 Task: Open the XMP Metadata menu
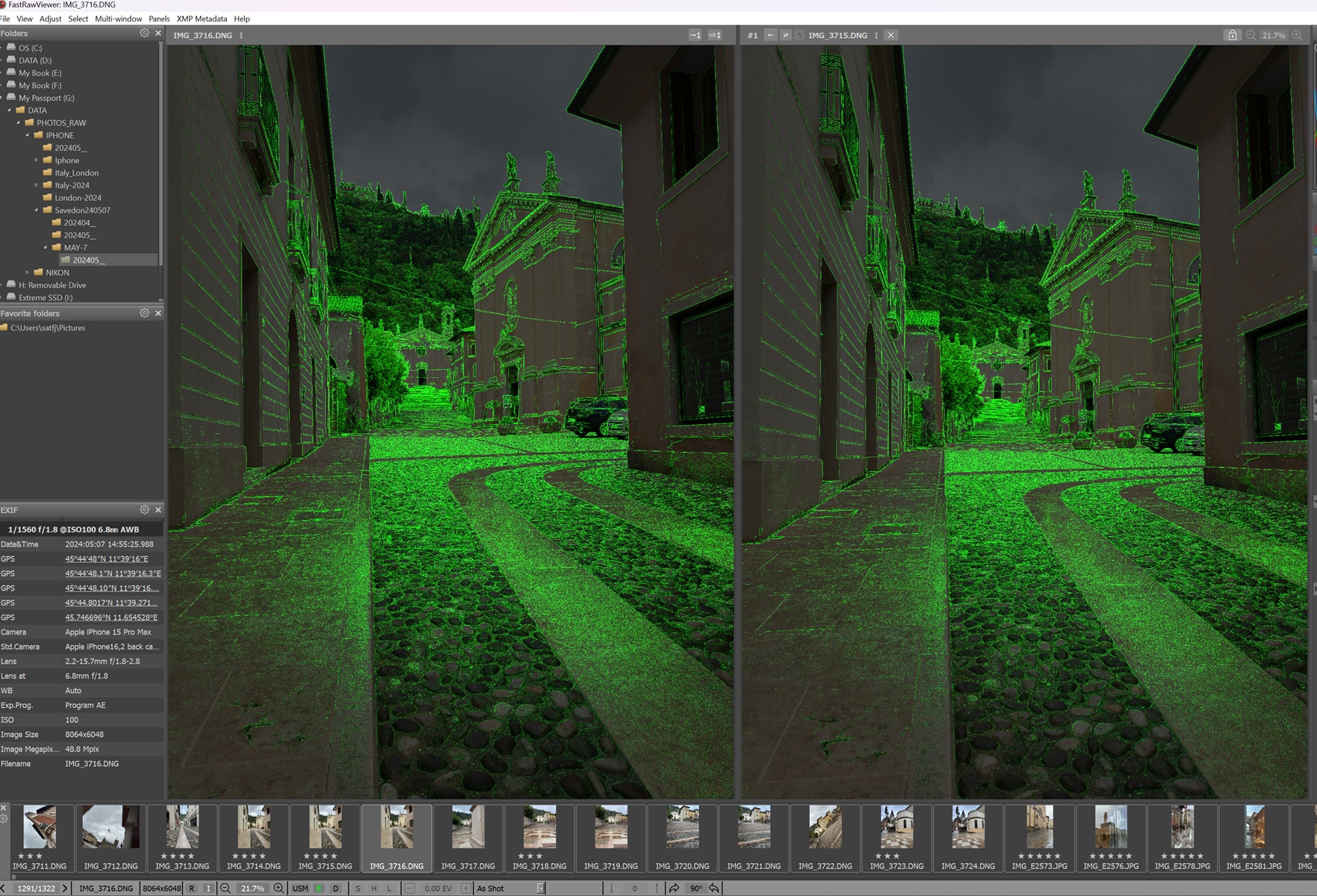tap(202, 19)
